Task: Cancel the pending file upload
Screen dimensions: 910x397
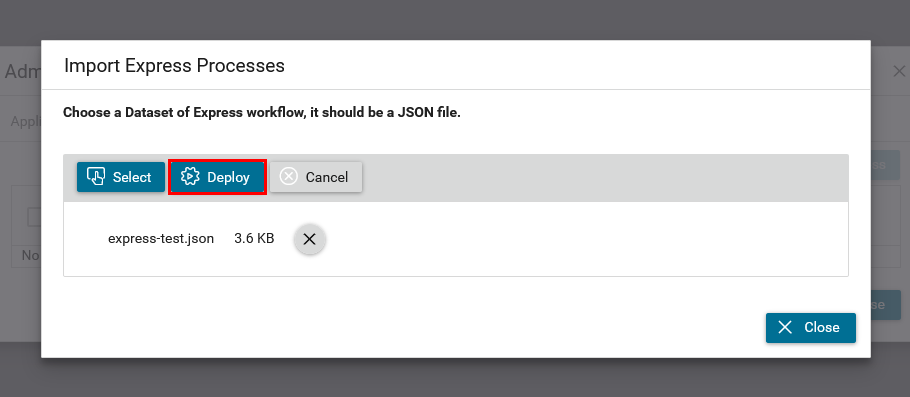Action: [x=316, y=177]
